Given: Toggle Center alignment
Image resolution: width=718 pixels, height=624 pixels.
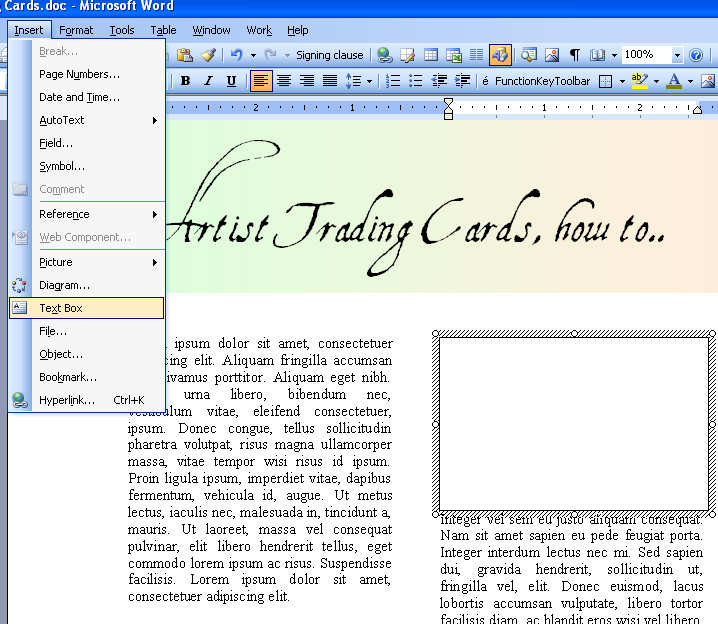Looking at the screenshot, I should click(284, 81).
